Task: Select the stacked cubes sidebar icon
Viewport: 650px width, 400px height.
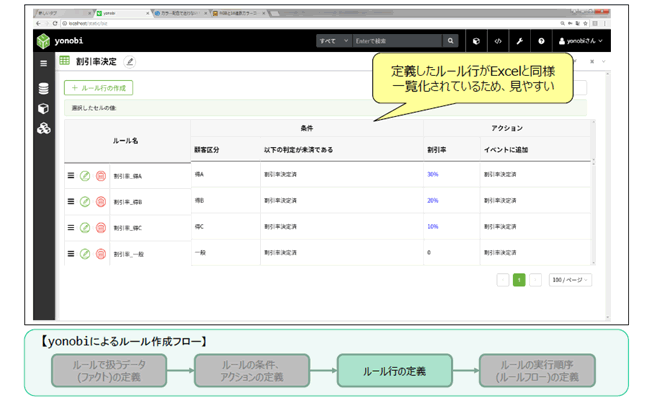Action: 44,128
